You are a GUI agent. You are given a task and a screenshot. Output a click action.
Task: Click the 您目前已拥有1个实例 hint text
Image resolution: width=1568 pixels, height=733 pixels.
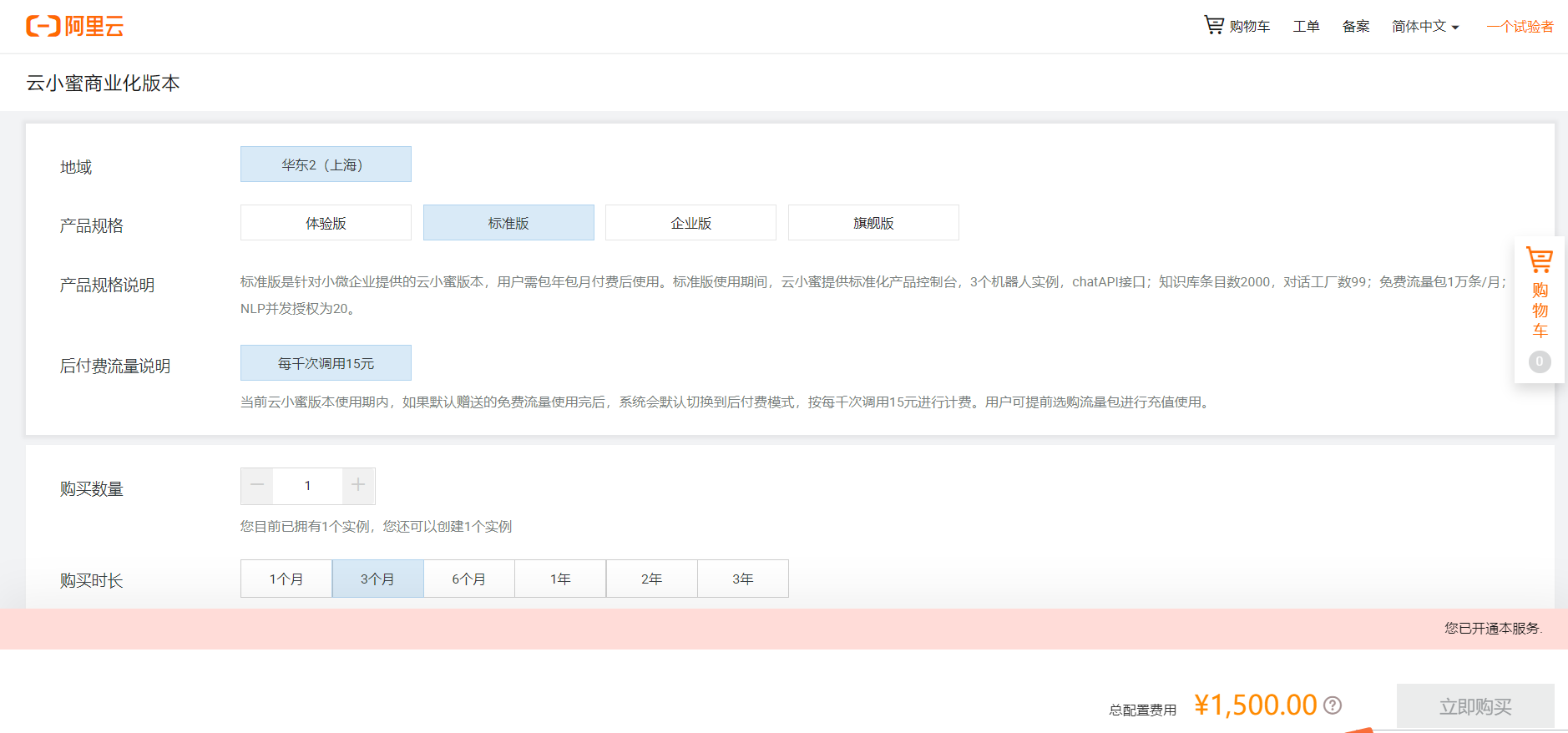(376, 526)
